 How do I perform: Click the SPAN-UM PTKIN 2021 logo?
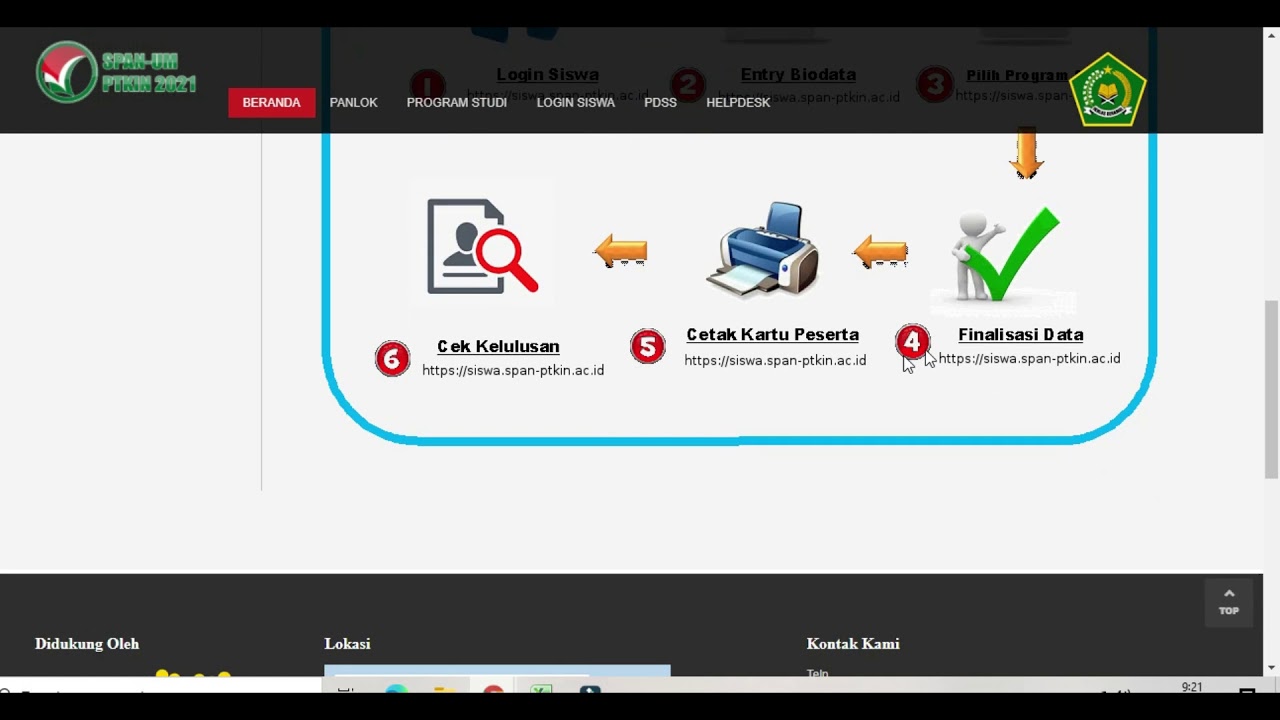coord(116,72)
